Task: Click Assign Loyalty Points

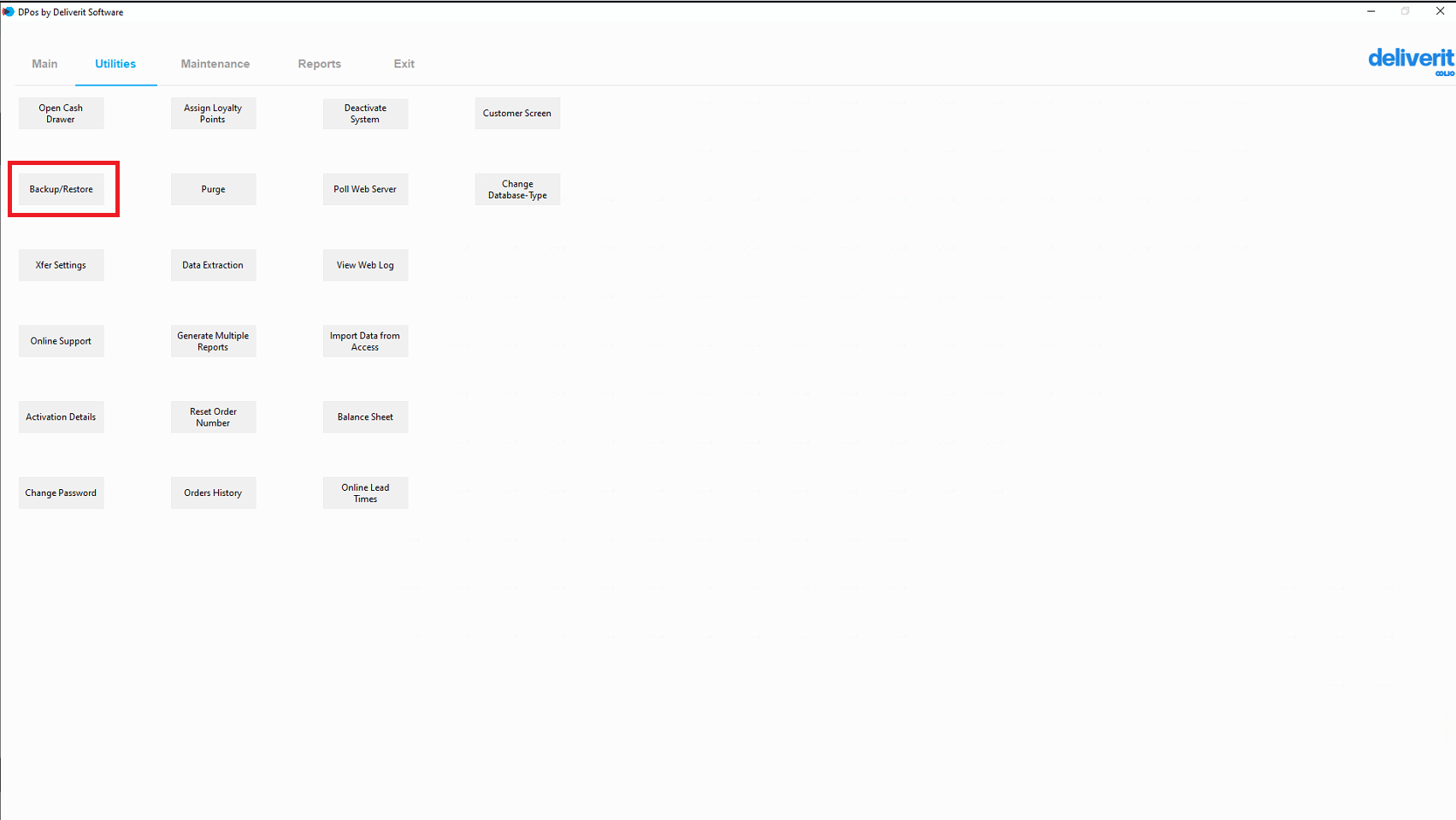Action: tap(213, 114)
